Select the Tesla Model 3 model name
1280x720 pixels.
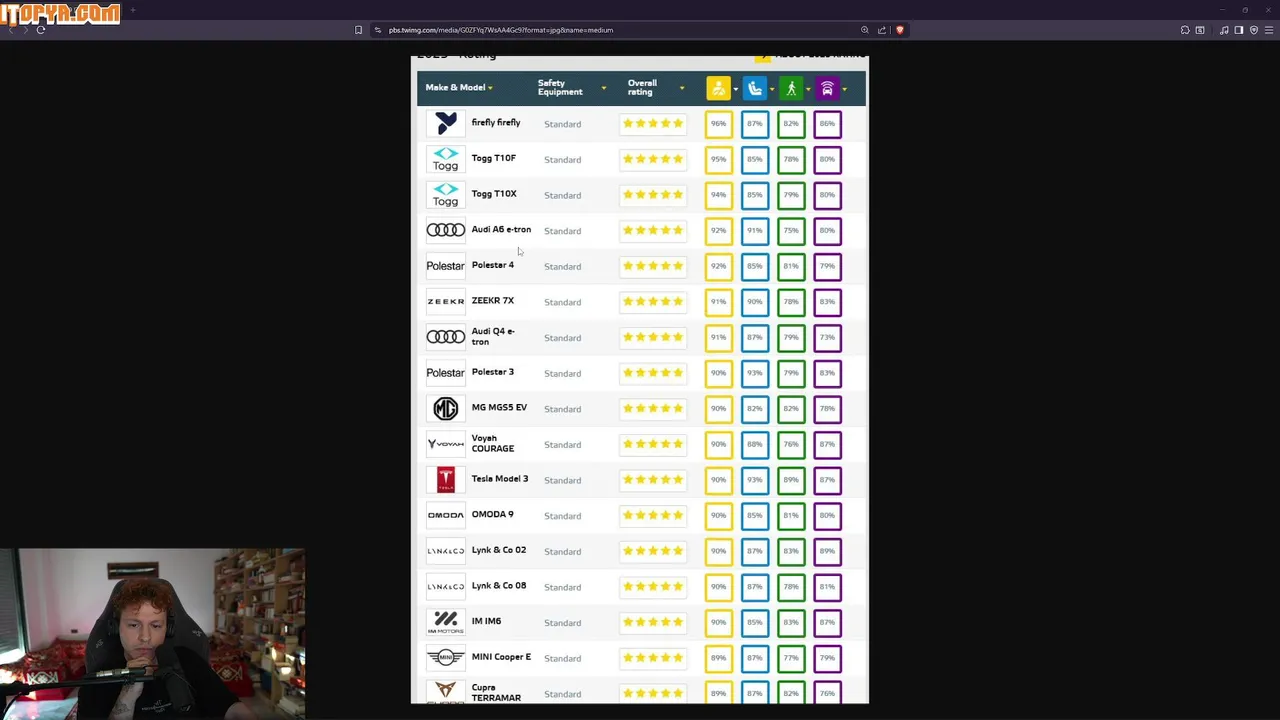[x=500, y=479]
